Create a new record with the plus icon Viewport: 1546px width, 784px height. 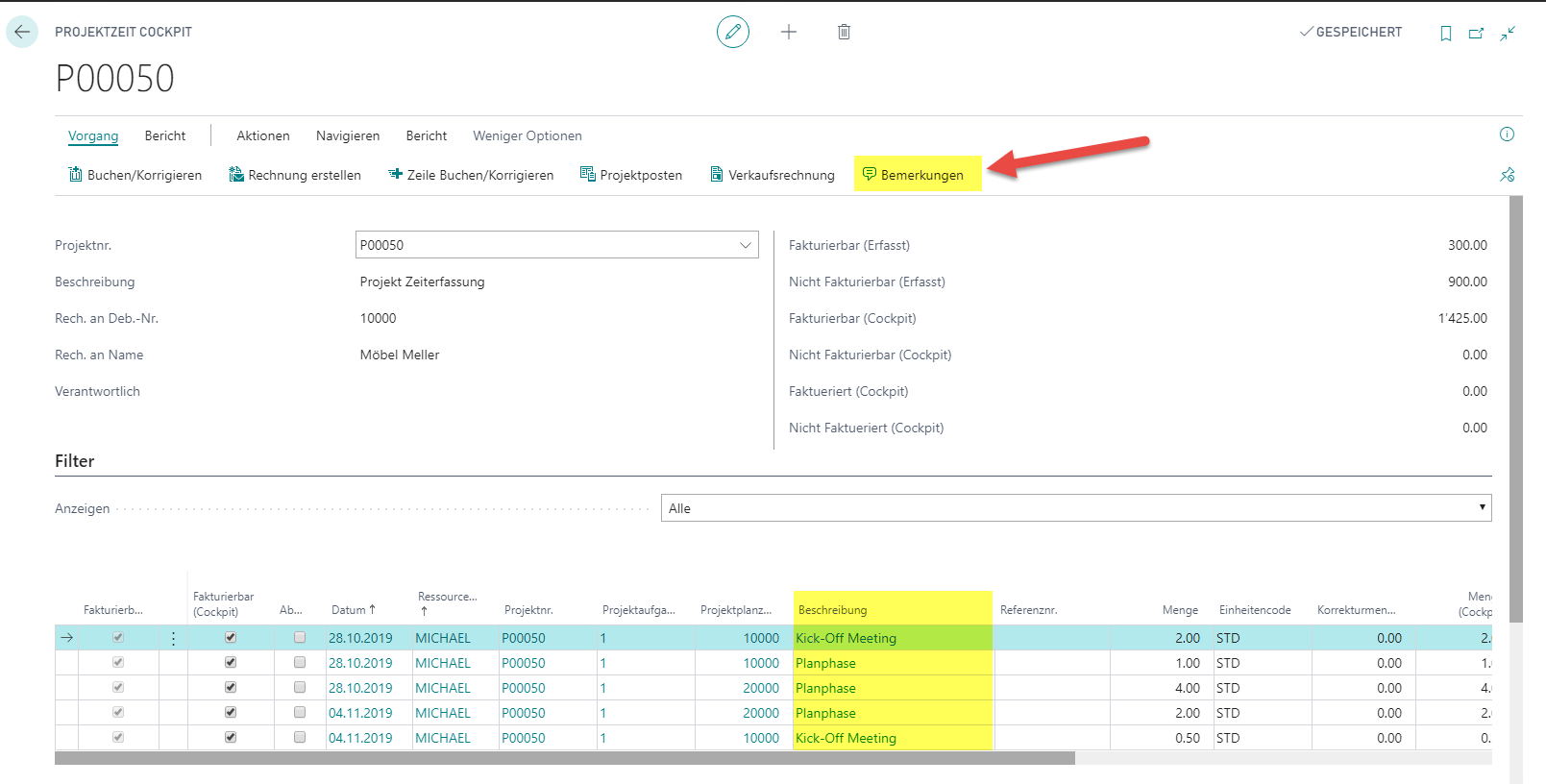click(789, 32)
